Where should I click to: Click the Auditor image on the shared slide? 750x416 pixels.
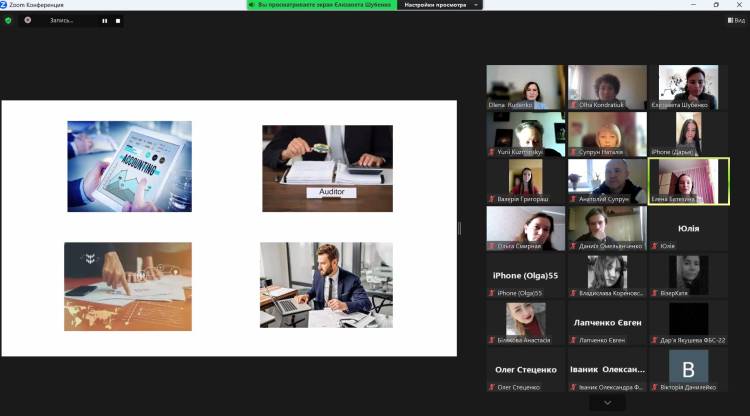(x=327, y=168)
